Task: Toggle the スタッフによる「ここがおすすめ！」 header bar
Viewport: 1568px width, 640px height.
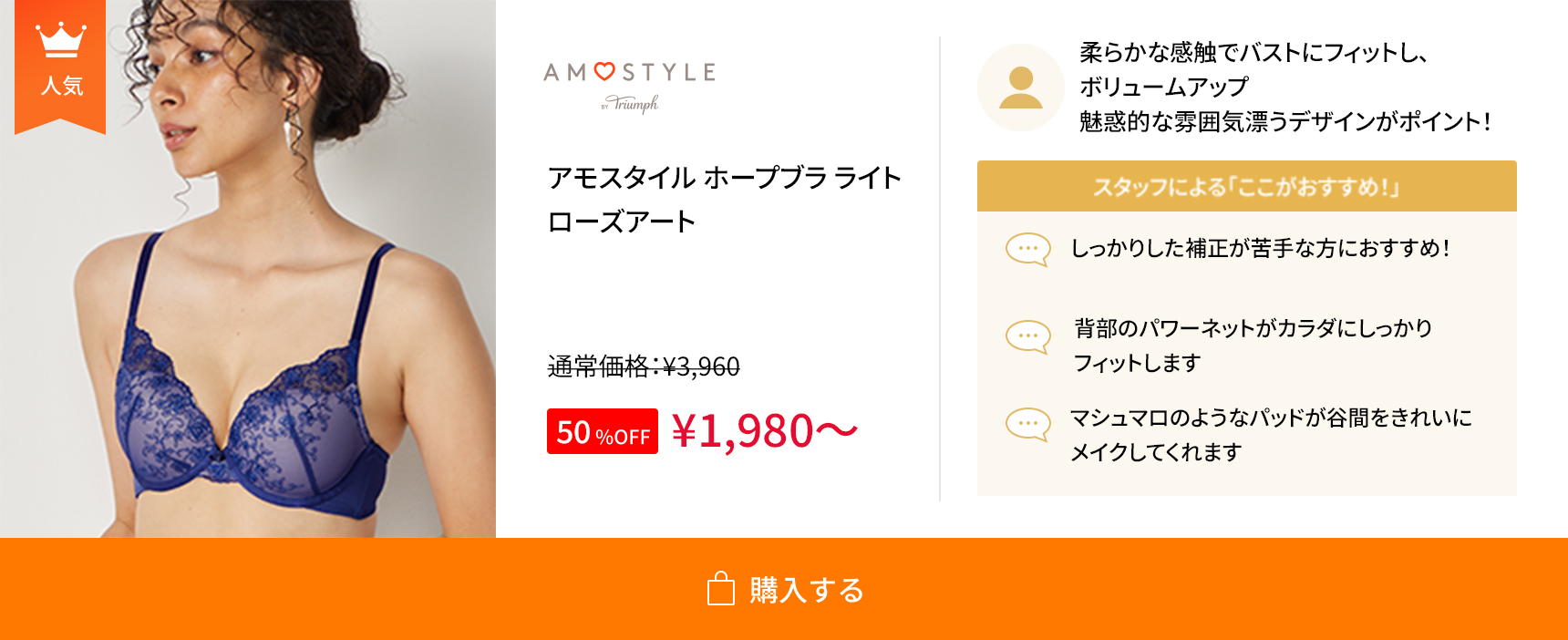Action: tap(1247, 185)
